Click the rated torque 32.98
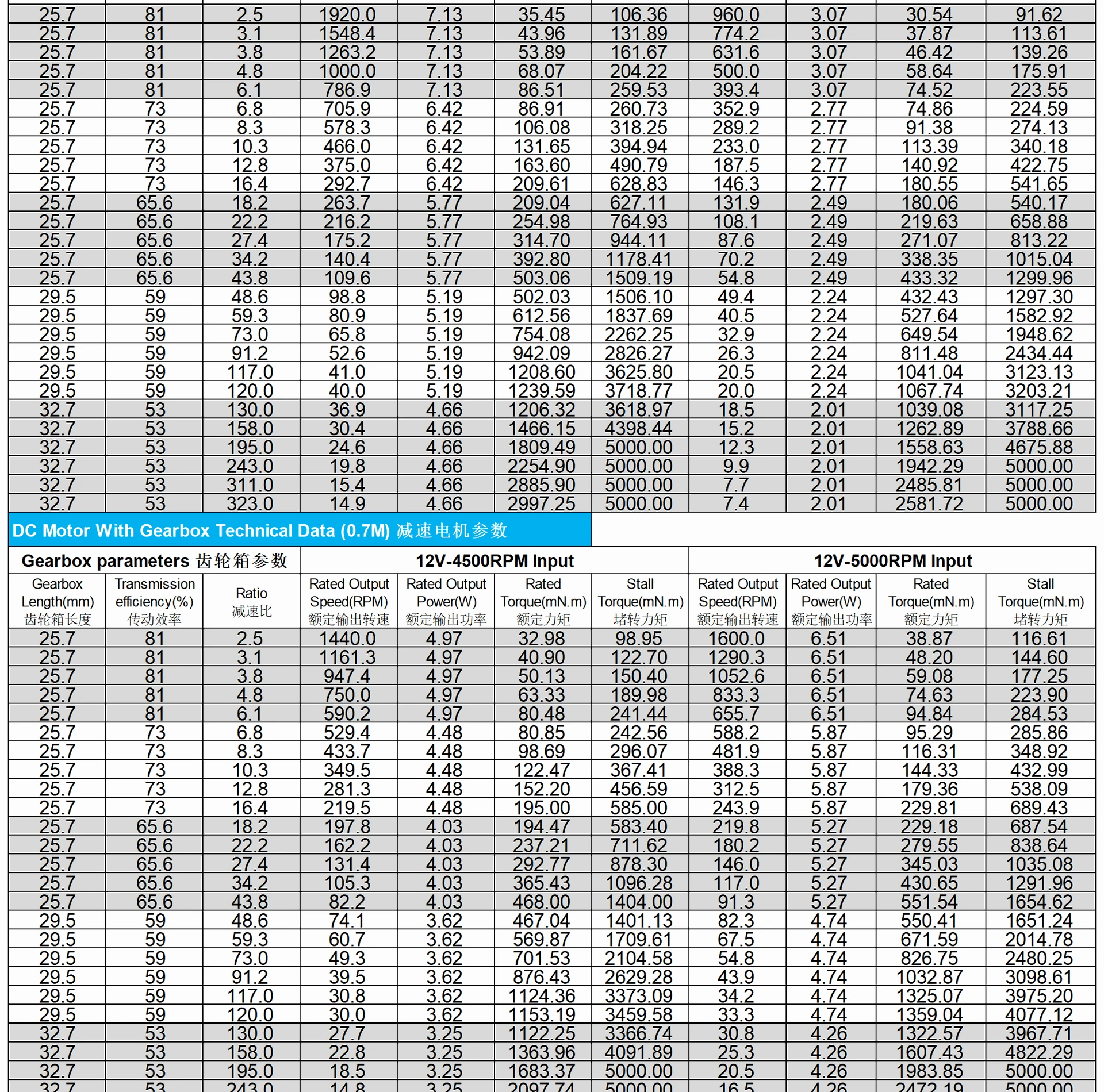 coord(542,639)
